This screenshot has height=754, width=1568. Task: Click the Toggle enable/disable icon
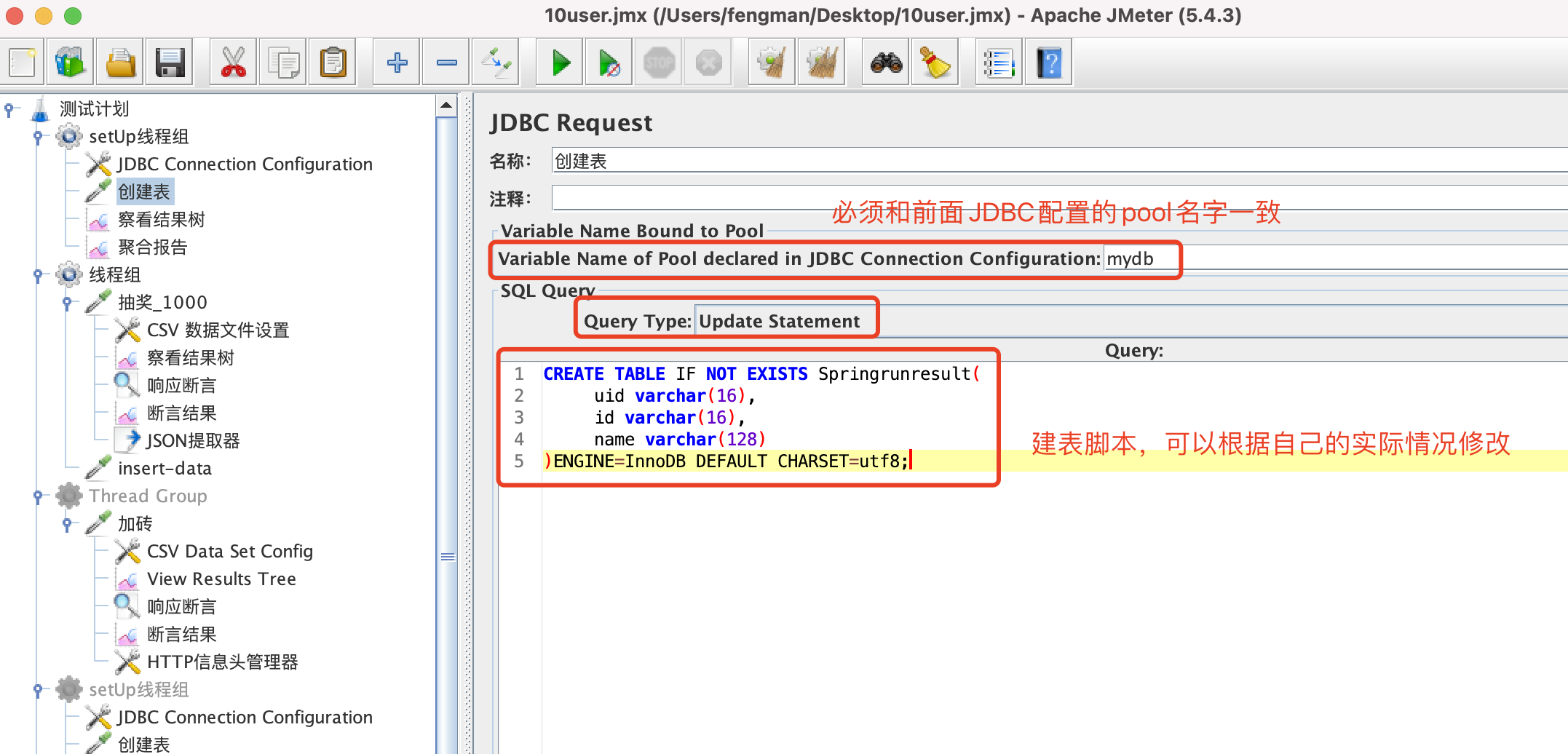[x=496, y=63]
